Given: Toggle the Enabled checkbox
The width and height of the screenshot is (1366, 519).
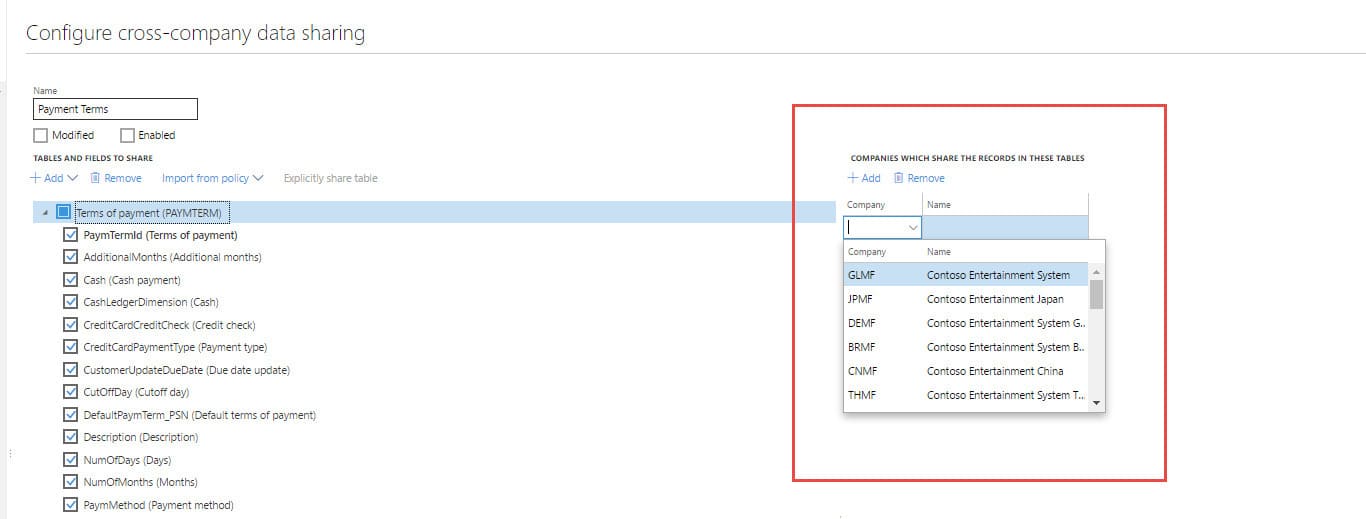Looking at the screenshot, I should click(127, 135).
